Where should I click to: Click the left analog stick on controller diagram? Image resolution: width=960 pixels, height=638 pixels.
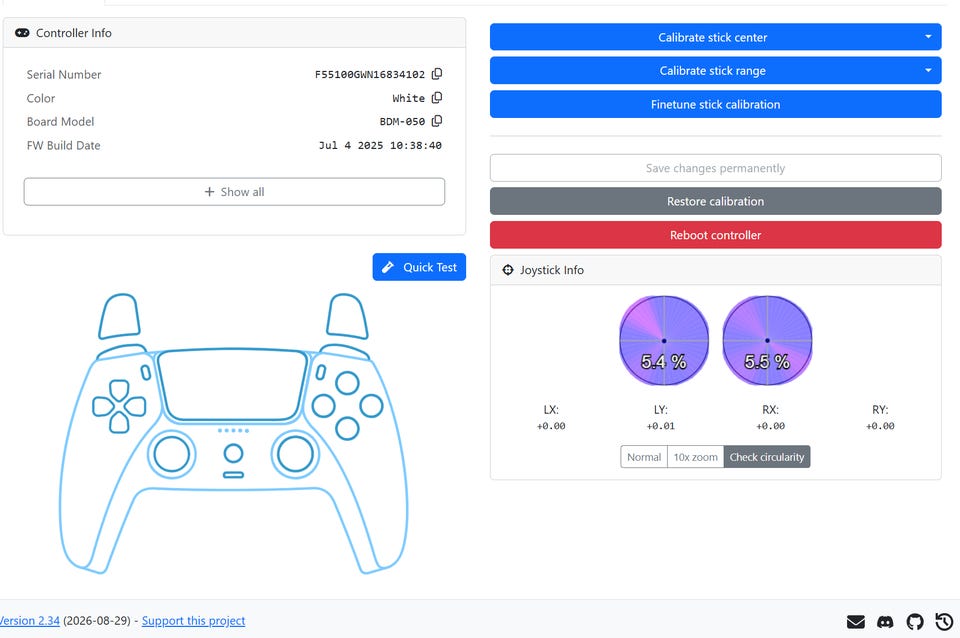click(x=171, y=454)
